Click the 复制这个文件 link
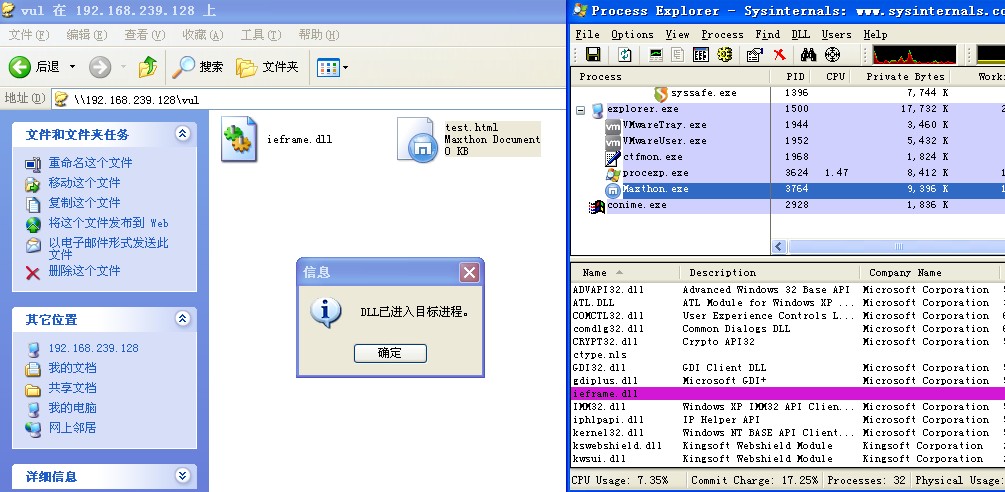The height and width of the screenshot is (492, 1005). click(85, 203)
